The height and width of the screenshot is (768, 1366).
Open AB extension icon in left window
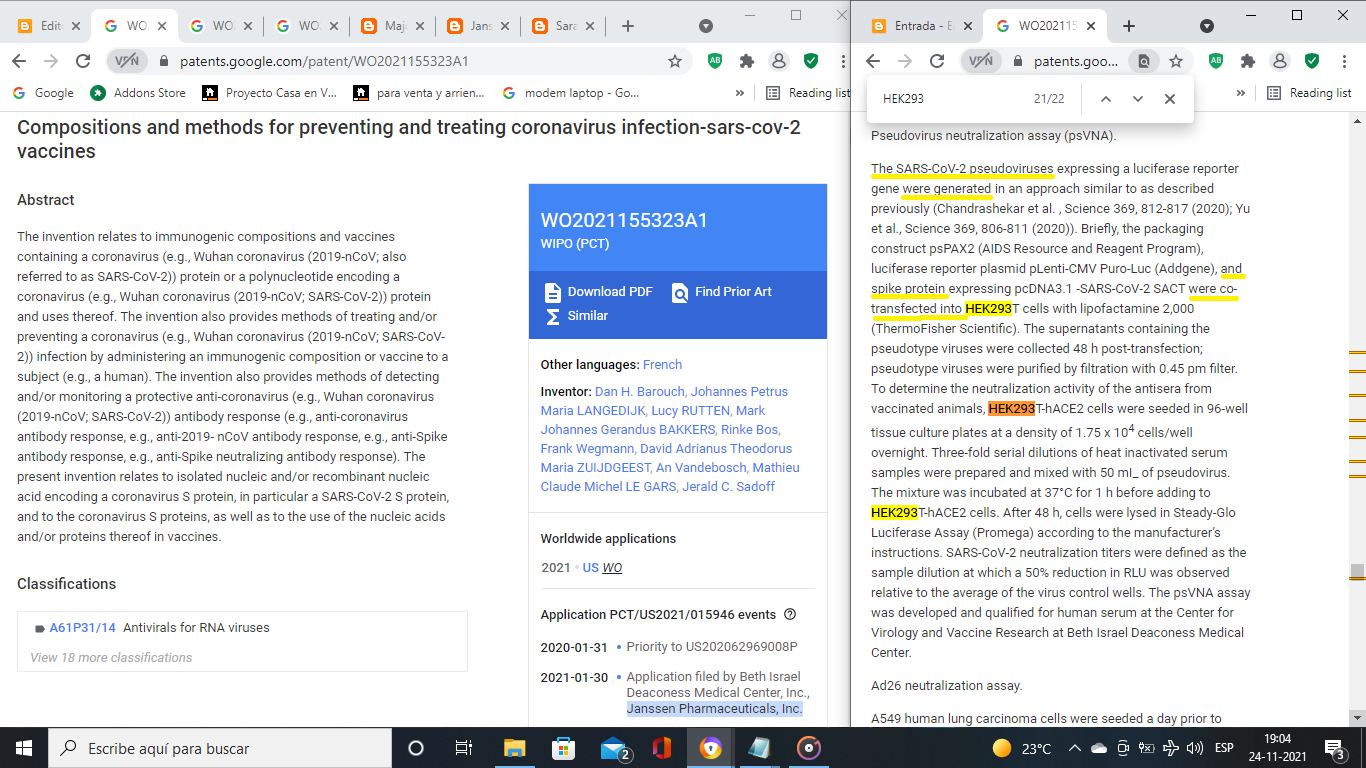(715, 61)
